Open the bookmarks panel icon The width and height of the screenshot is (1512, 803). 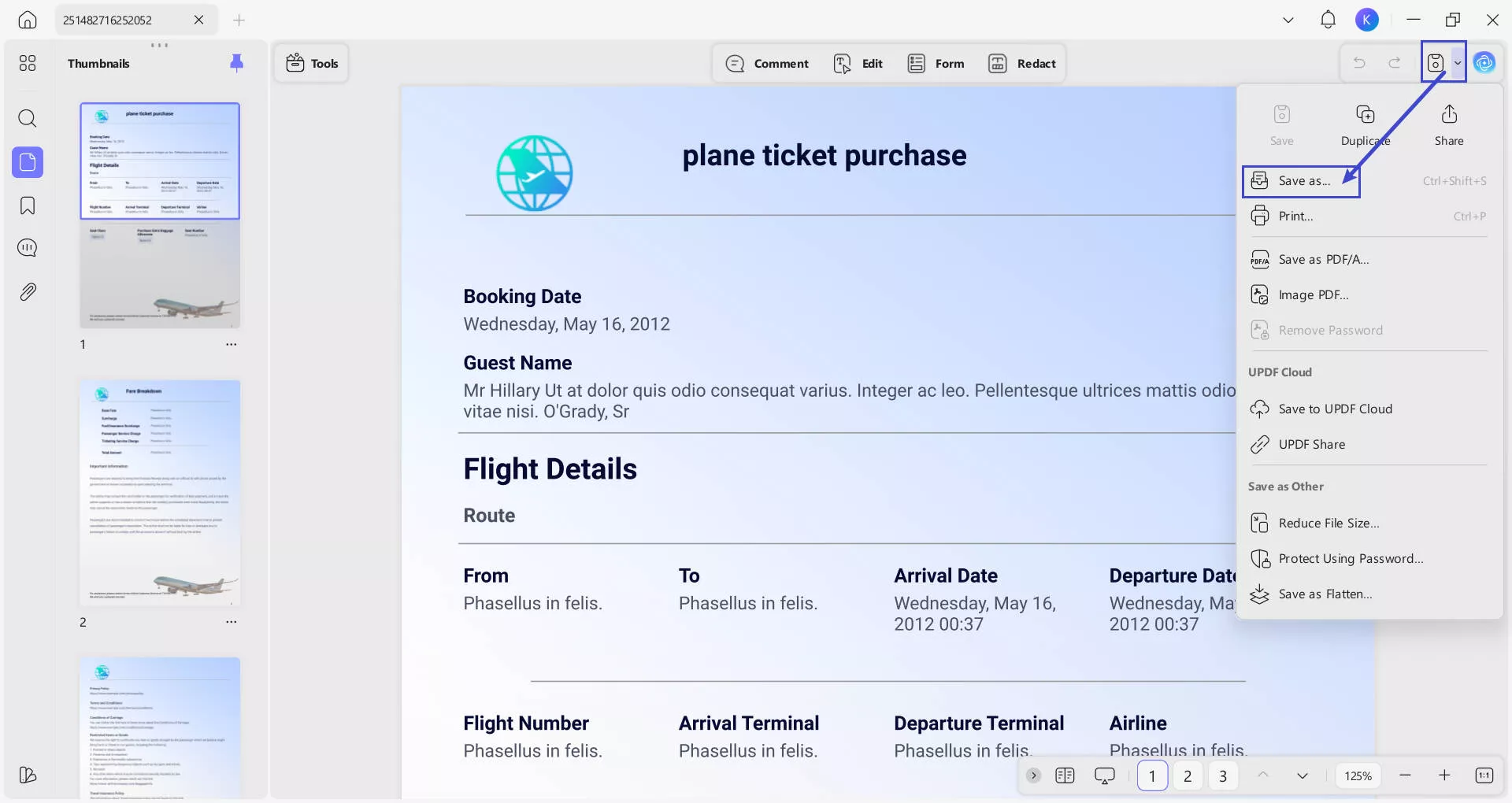[28, 206]
